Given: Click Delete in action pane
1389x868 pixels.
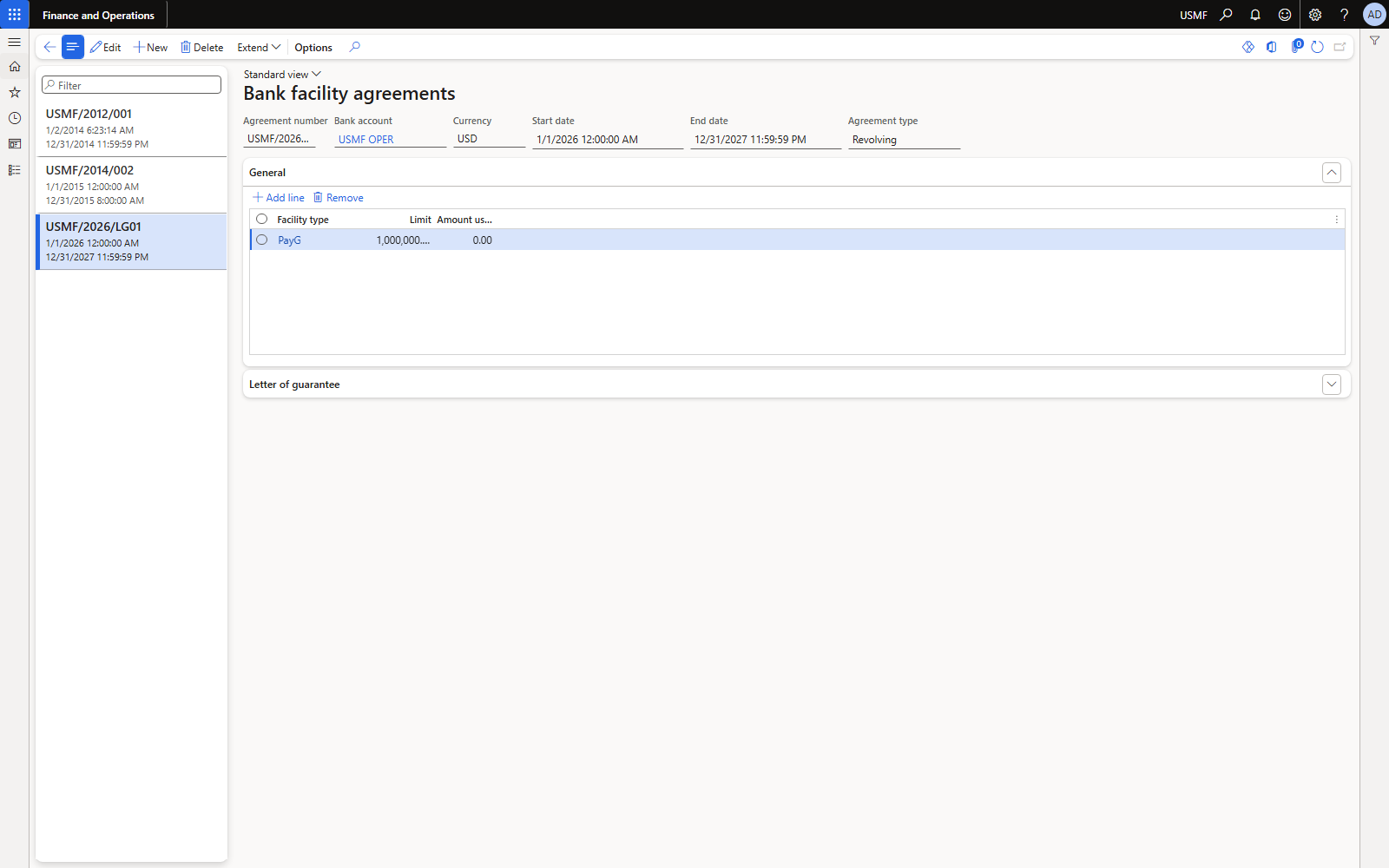Looking at the screenshot, I should pos(202,48).
